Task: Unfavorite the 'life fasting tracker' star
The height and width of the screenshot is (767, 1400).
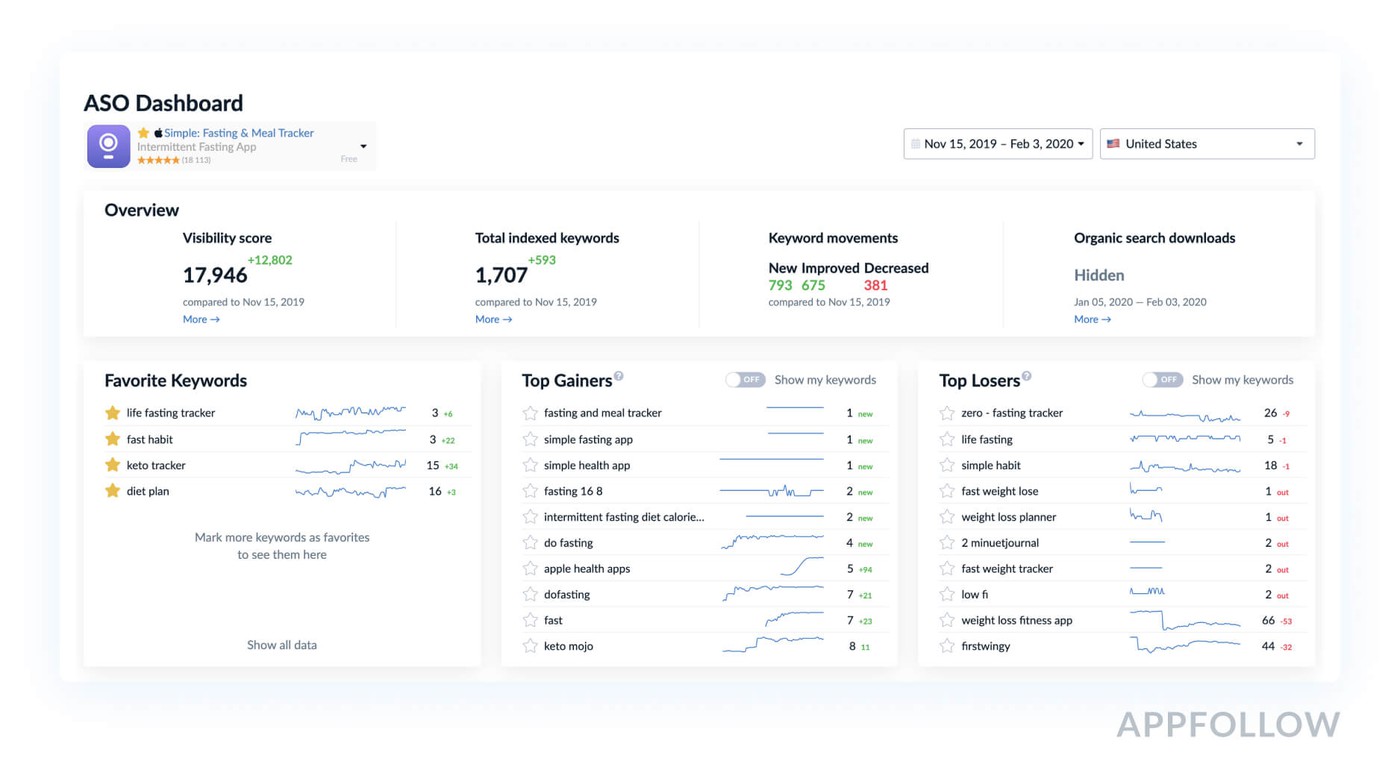Action: click(112, 413)
